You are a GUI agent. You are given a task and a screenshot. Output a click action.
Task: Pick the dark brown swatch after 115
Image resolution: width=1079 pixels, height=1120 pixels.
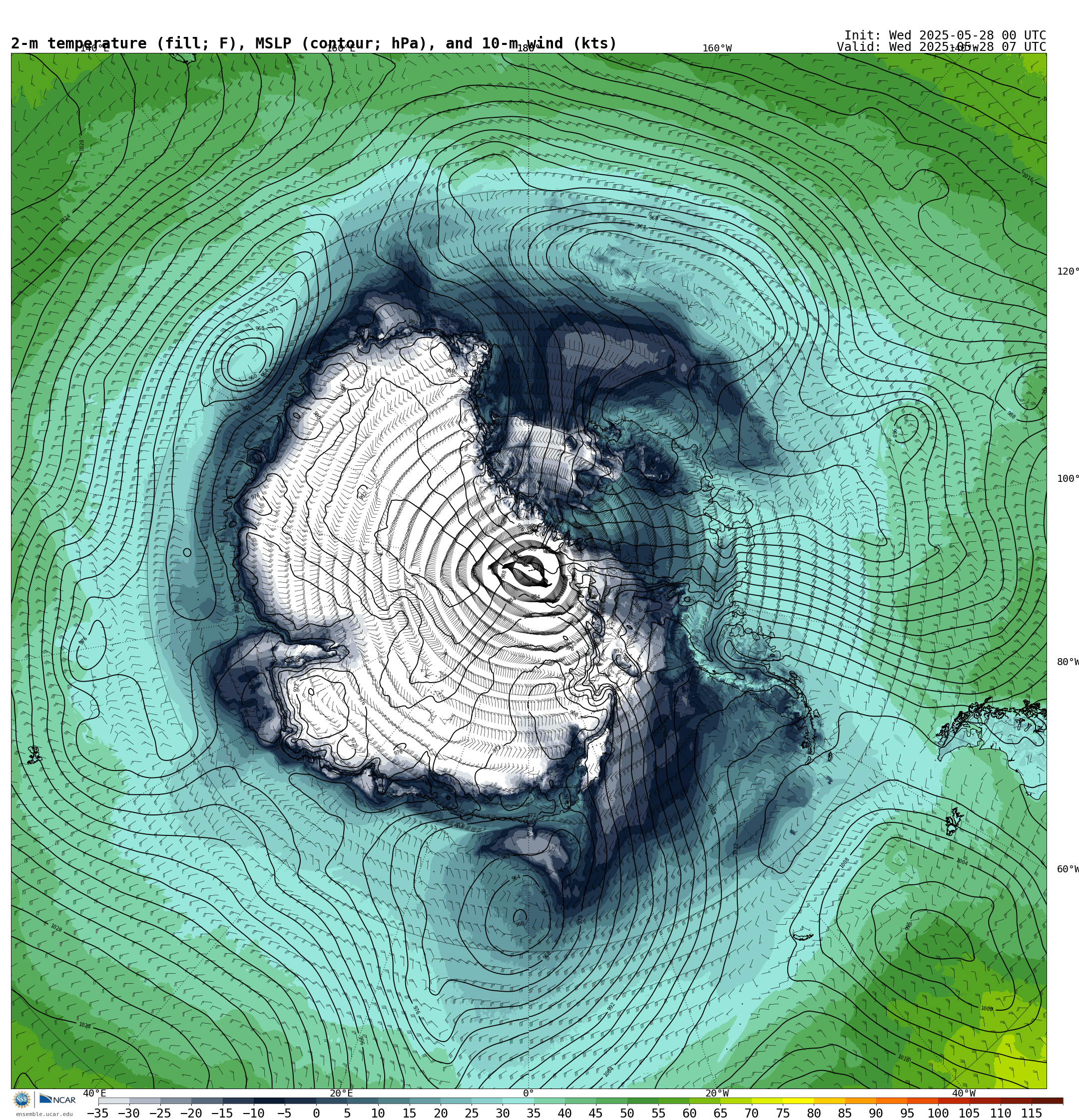pos(1048,1101)
